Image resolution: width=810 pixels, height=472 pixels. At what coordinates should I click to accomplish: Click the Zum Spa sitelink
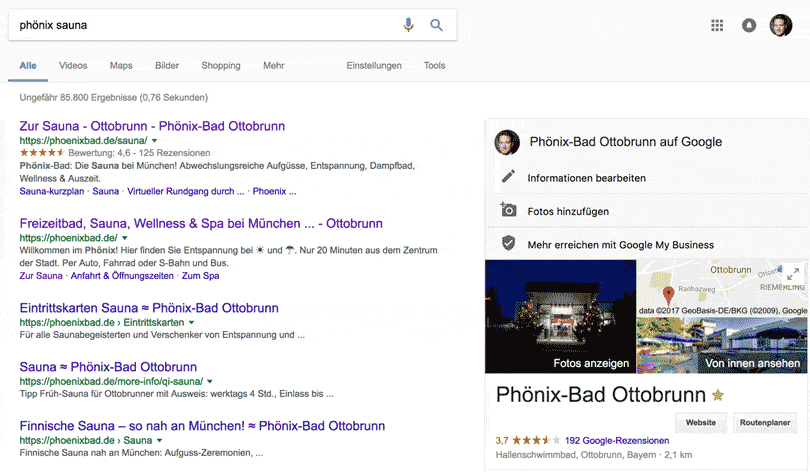click(200, 276)
